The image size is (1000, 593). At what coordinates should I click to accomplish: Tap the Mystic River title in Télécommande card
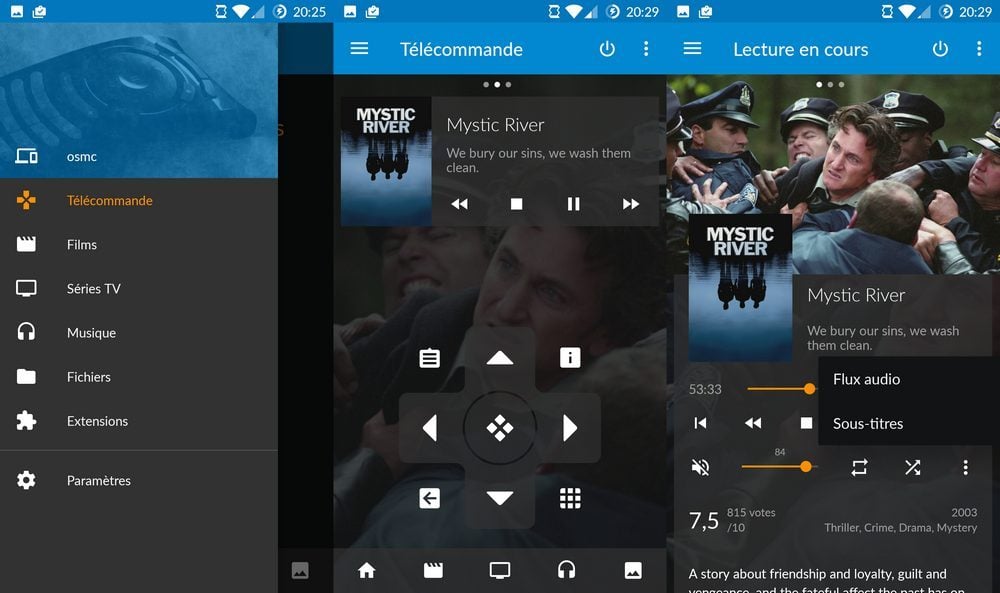pyautogui.click(x=496, y=125)
